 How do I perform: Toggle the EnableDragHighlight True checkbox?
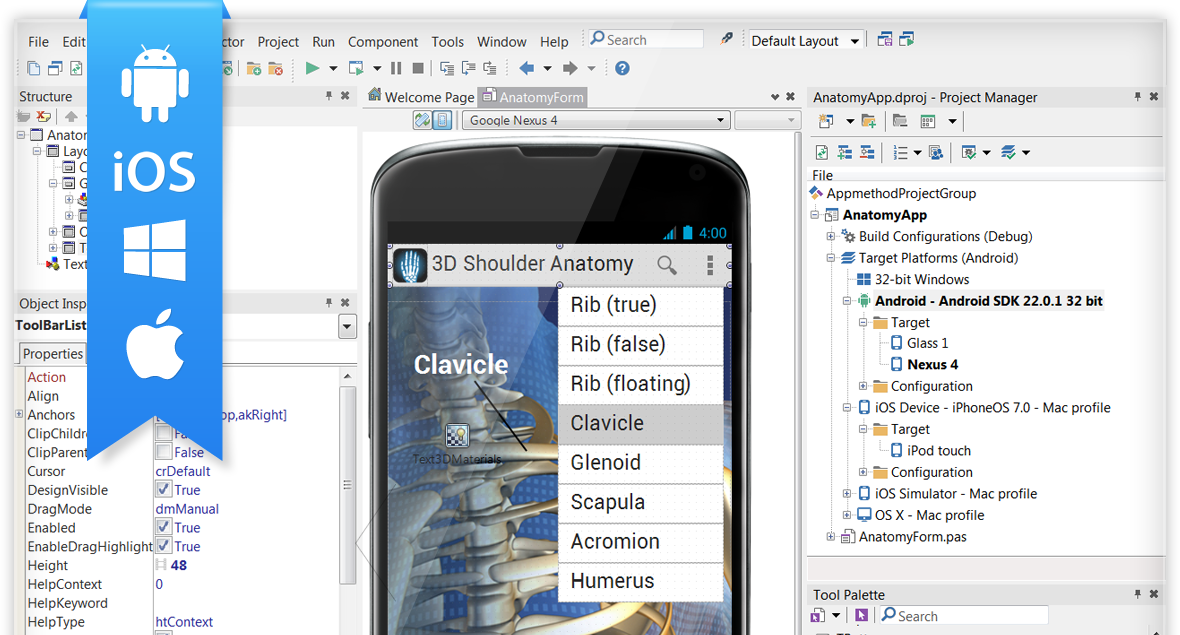(x=163, y=545)
